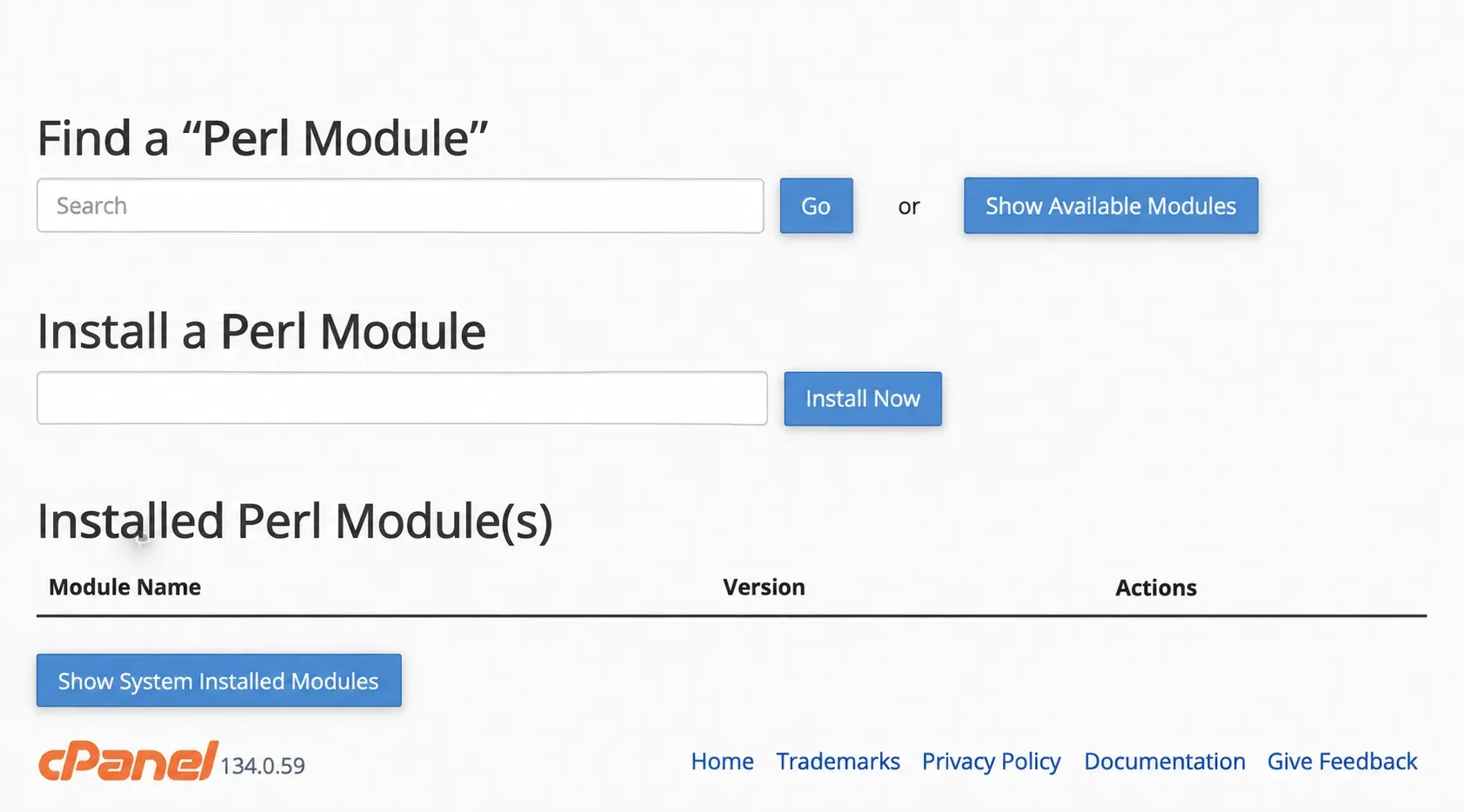Click the Version column header
The height and width of the screenshot is (812, 1464).
pyautogui.click(x=764, y=588)
